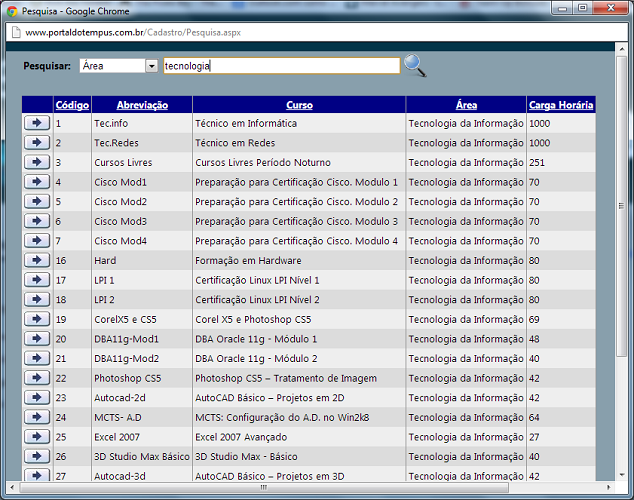634x500 pixels.
Task: Click Preparação para Certificação Cisco. Modulo 3 cell
Action: pyautogui.click(x=296, y=222)
